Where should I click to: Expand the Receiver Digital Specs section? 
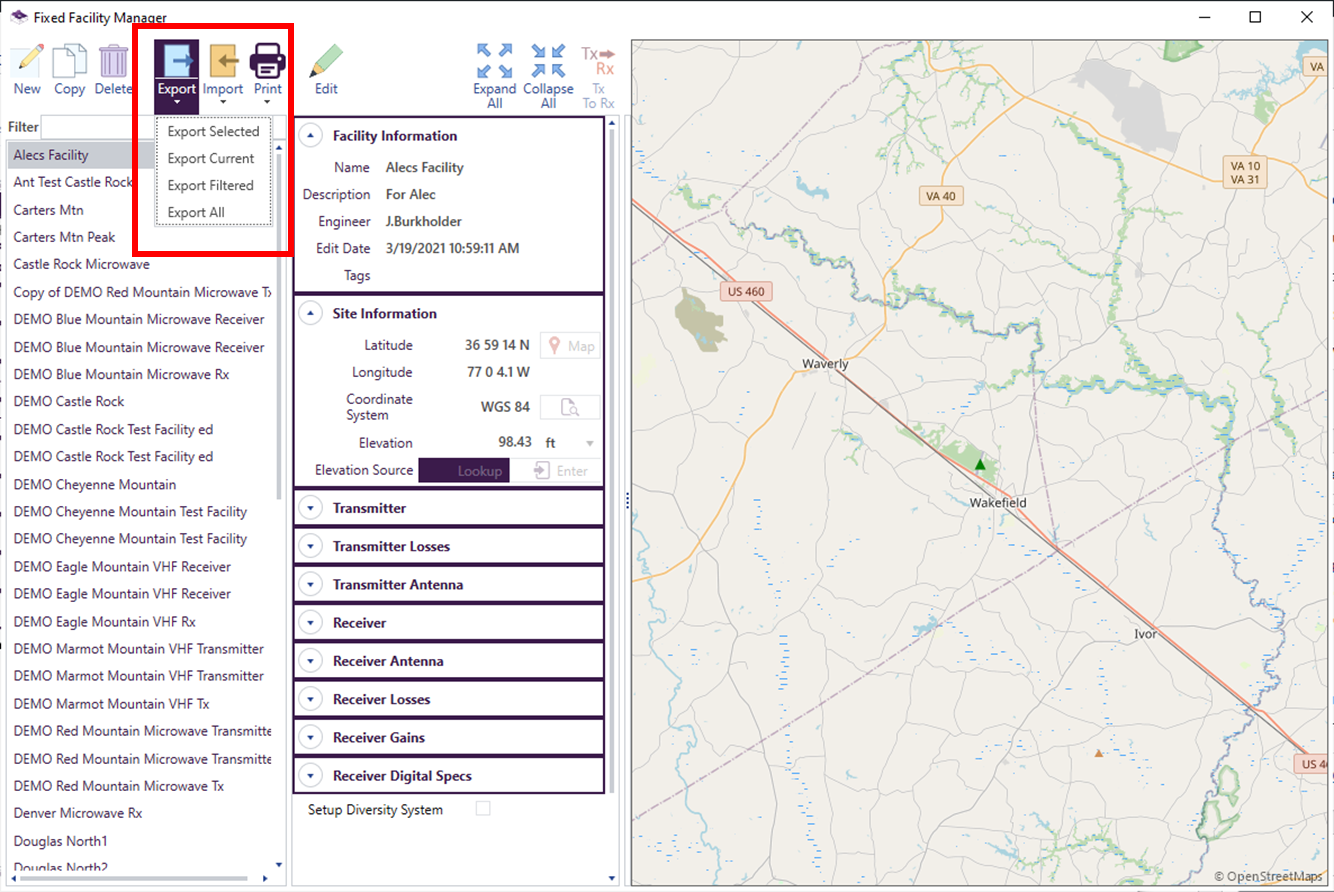[x=311, y=776]
